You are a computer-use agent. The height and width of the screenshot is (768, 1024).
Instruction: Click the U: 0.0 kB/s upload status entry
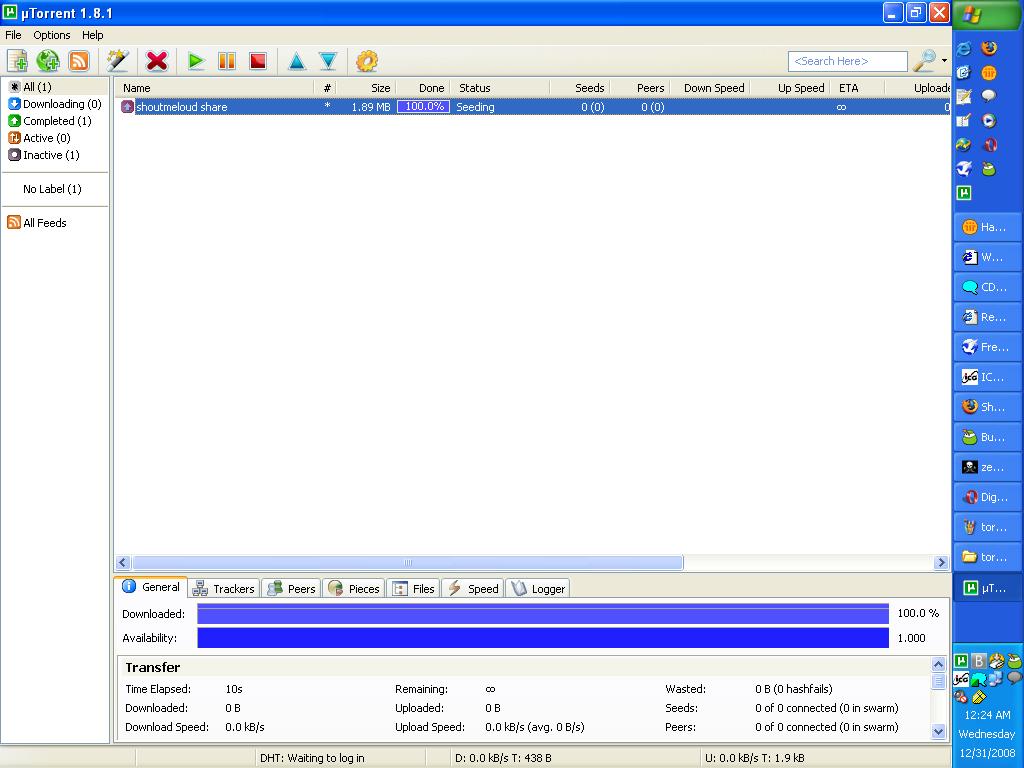754,758
